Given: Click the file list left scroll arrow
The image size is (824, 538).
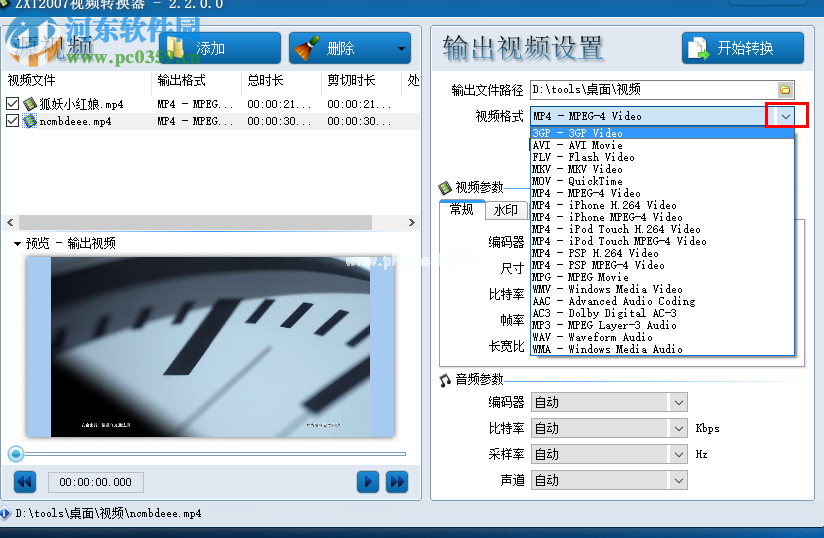Looking at the screenshot, I should click(x=11, y=222).
